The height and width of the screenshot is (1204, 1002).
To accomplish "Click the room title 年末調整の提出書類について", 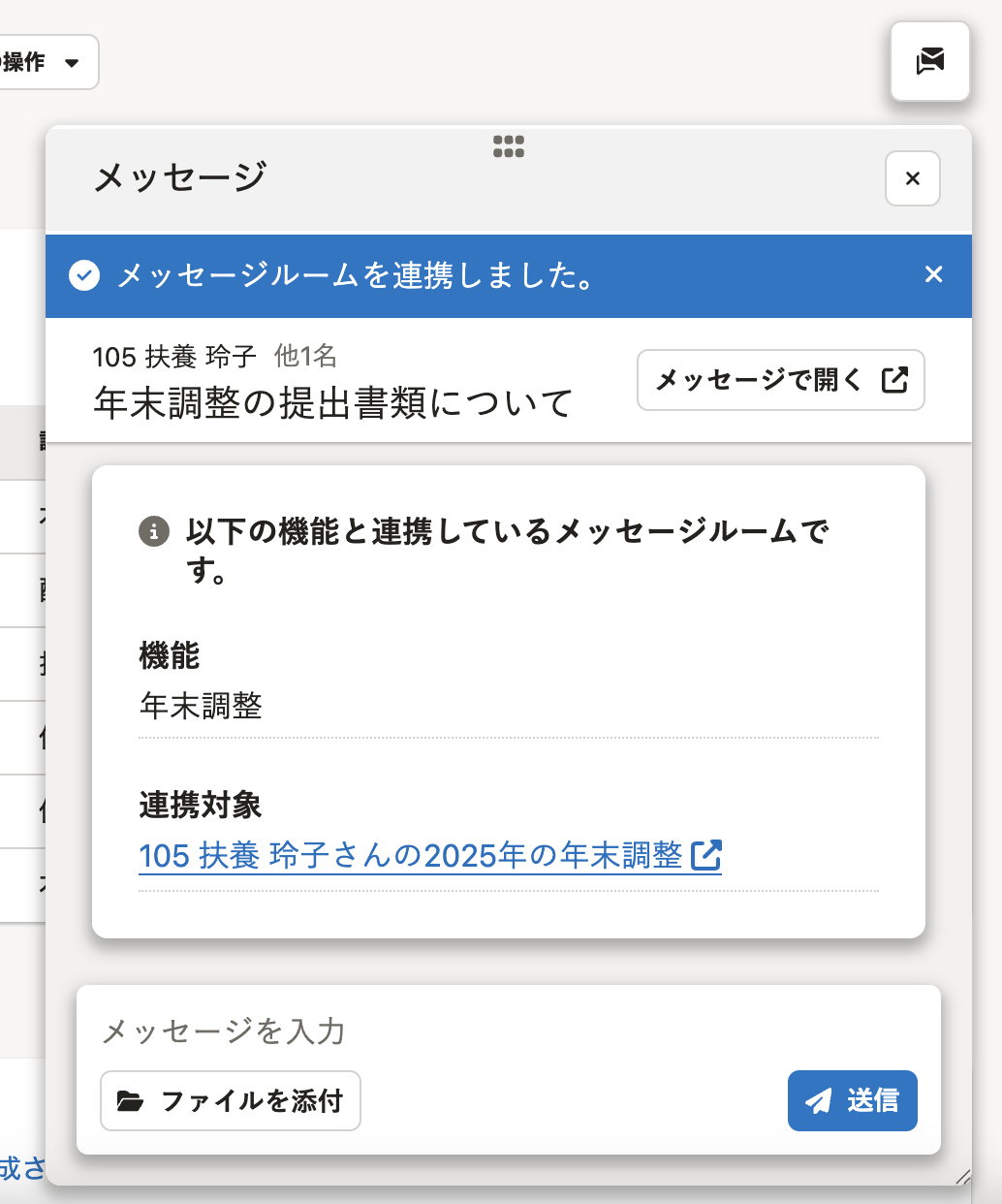I will point(333,402).
